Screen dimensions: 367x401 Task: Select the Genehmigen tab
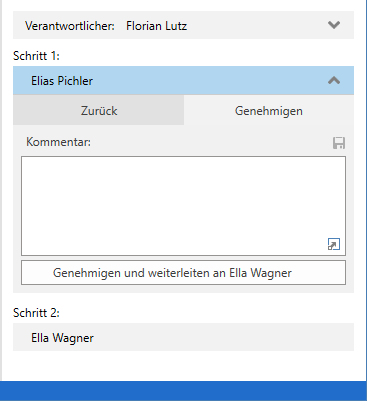[269, 110]
